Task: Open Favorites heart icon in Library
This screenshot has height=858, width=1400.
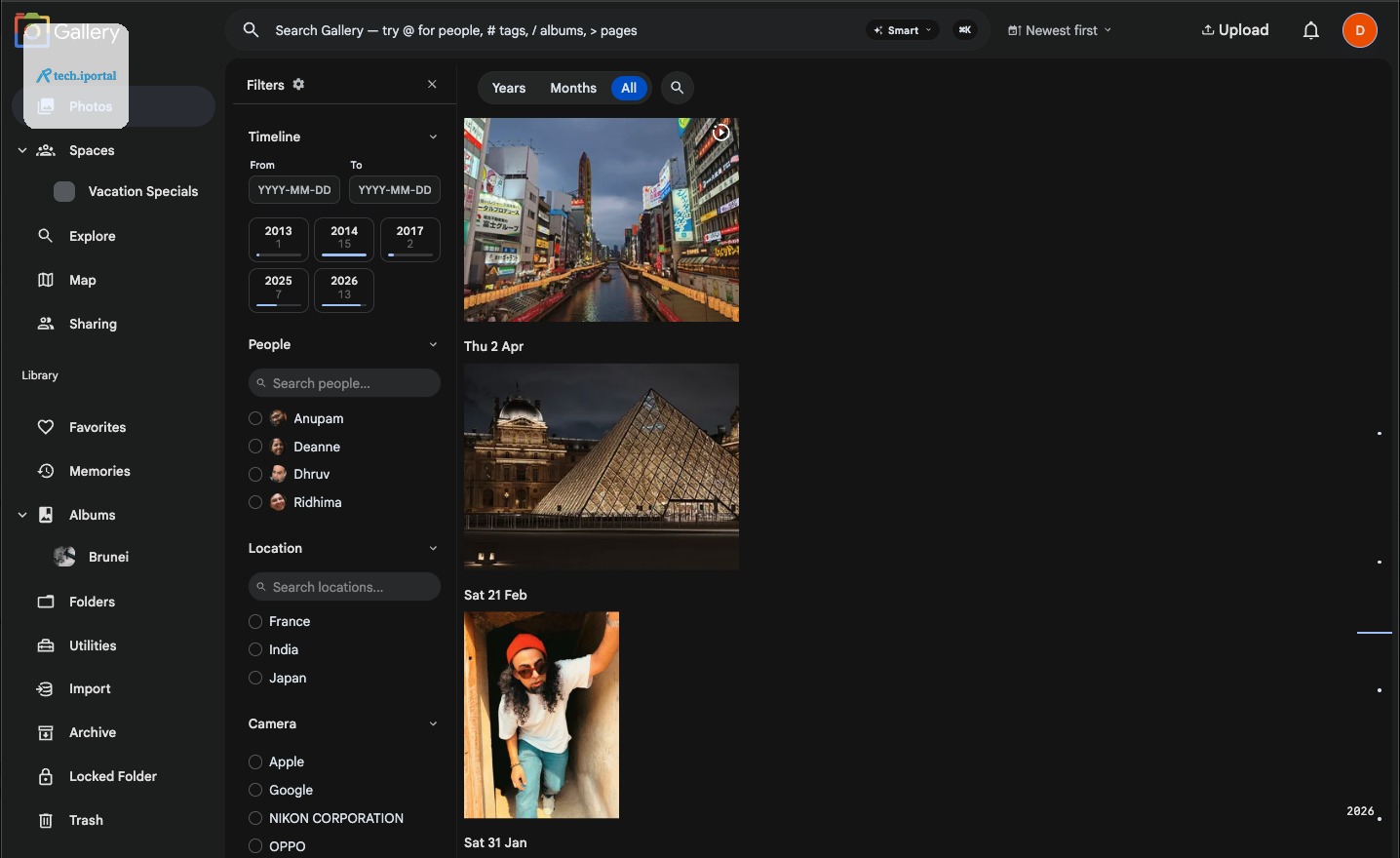Action: [46, 427]
